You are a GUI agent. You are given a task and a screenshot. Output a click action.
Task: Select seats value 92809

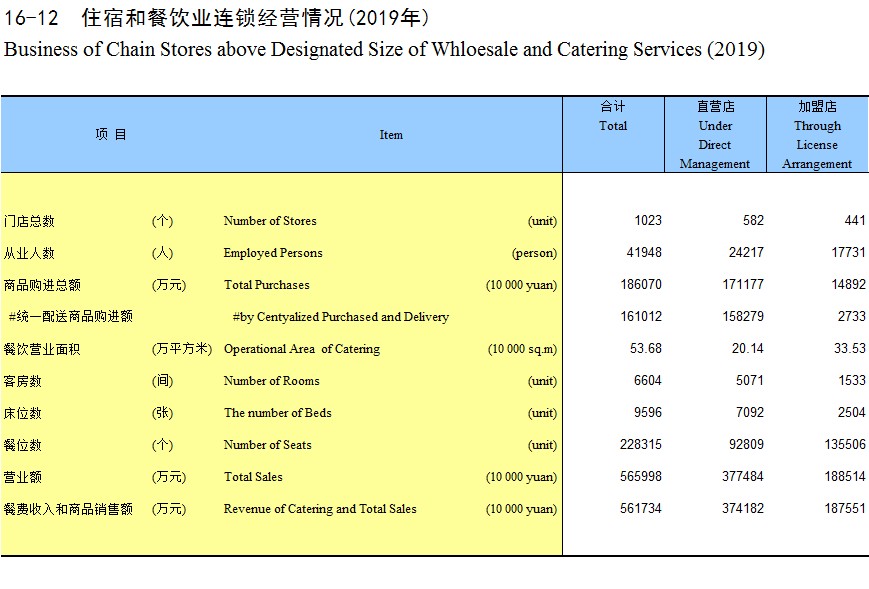(746, 444)
